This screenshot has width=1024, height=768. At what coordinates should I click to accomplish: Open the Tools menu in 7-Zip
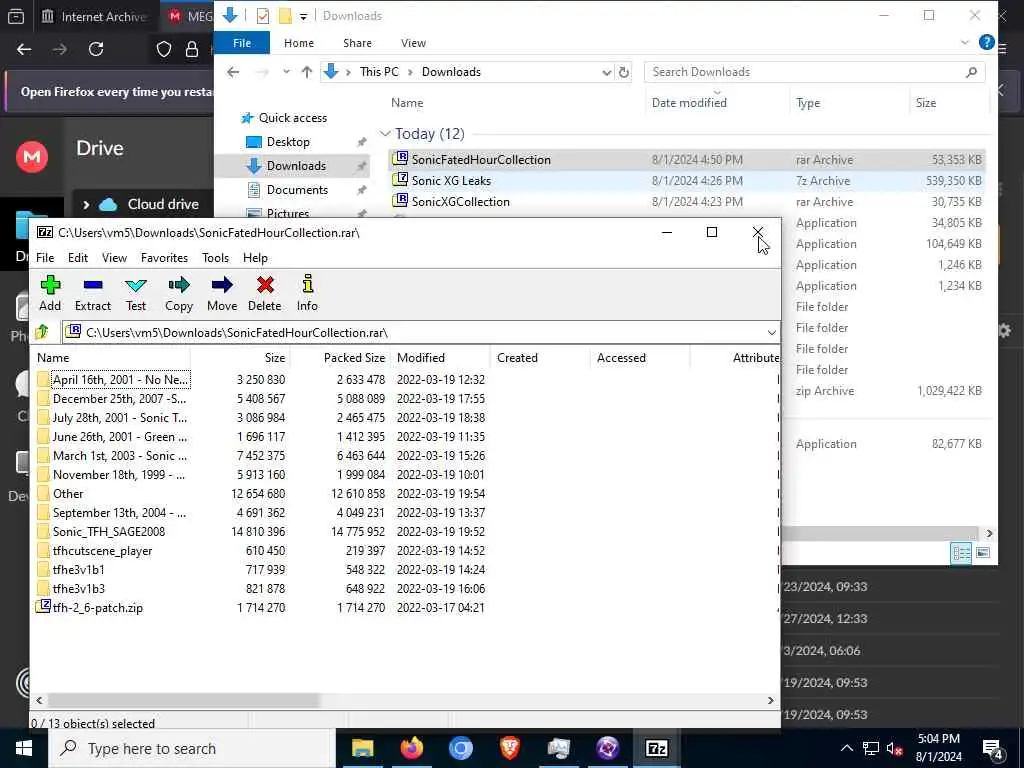[x=216, y=258]
